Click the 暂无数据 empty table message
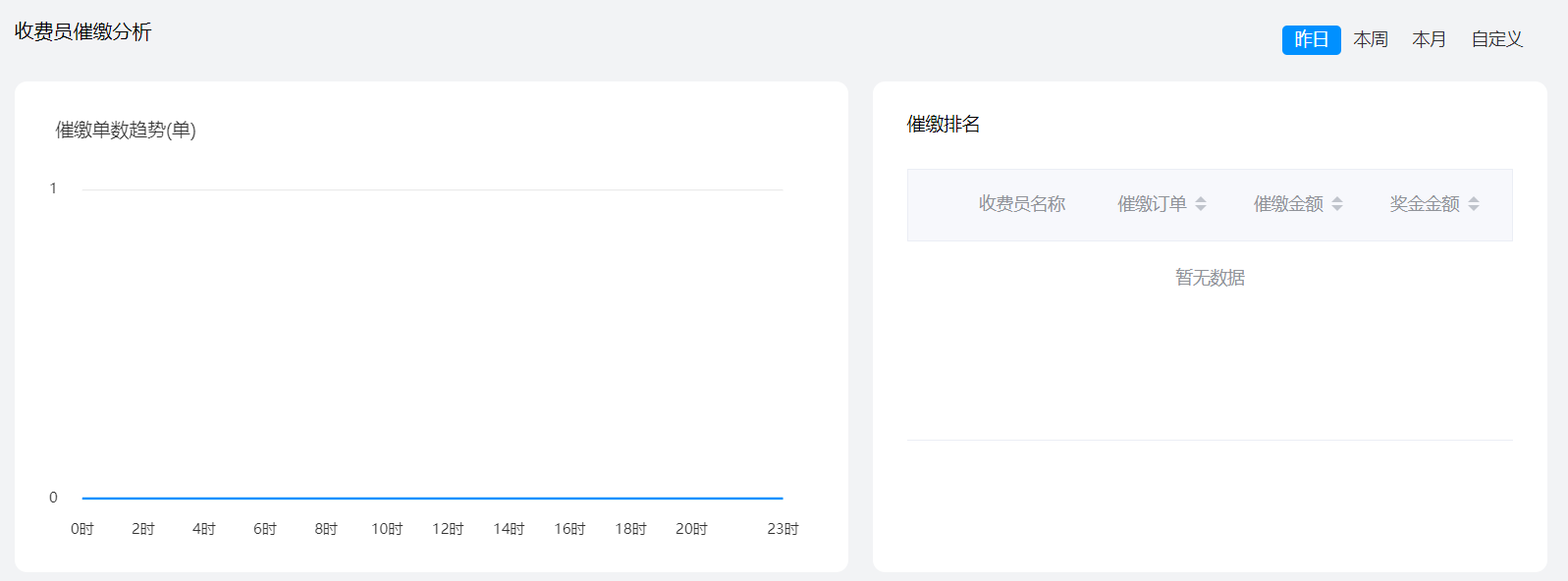 (x=1210, y=278)
